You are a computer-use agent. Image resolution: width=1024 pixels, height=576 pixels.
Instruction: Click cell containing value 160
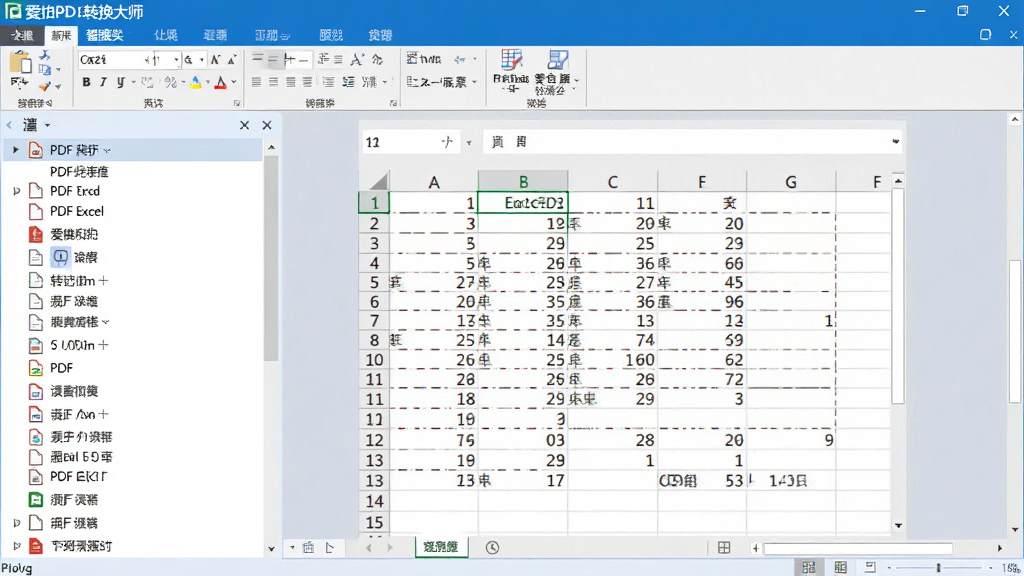coord(613,360)
